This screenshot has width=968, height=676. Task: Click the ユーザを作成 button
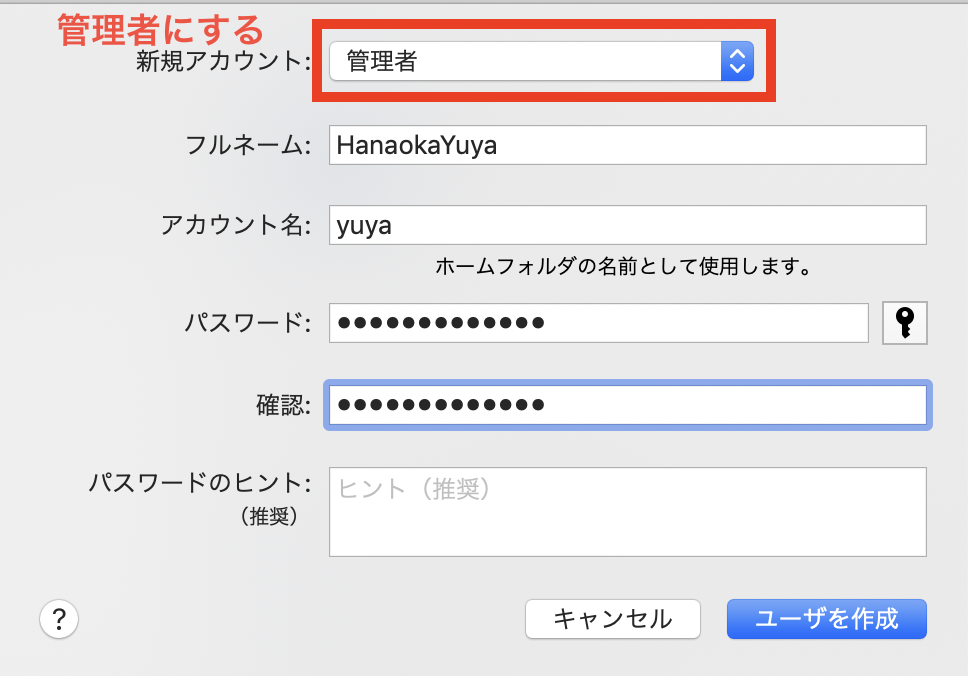[x=827, y=619]
